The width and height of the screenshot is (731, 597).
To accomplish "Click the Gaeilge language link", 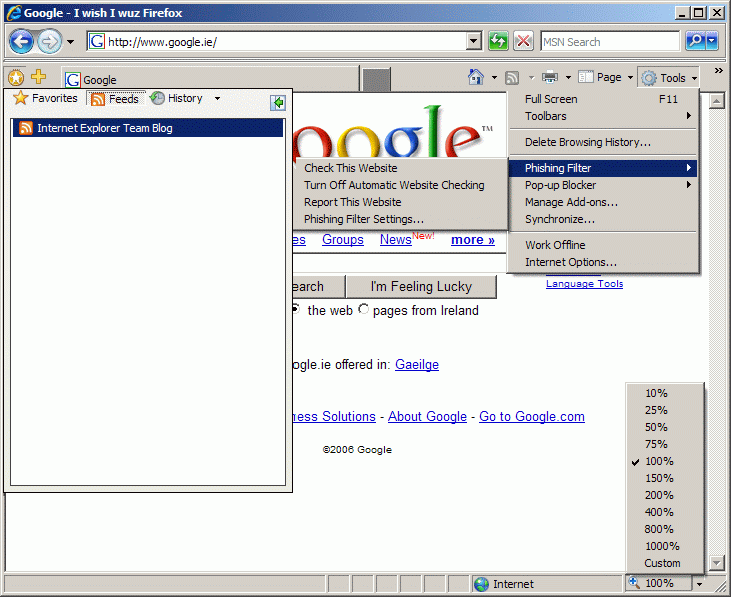I will (417, 364).
